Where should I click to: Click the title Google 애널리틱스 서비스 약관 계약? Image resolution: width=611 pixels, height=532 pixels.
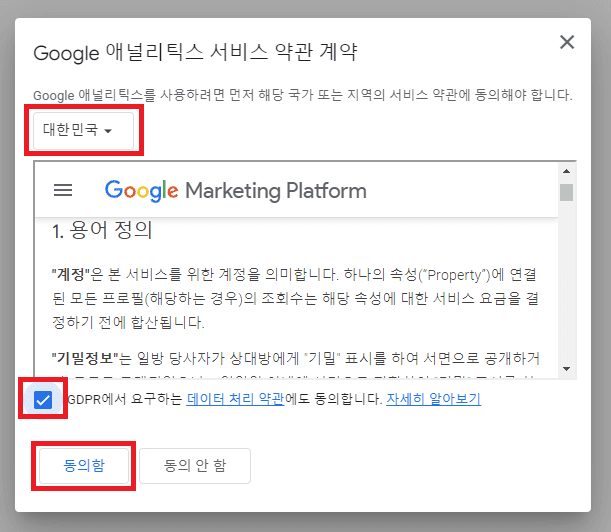click(195, 53)
